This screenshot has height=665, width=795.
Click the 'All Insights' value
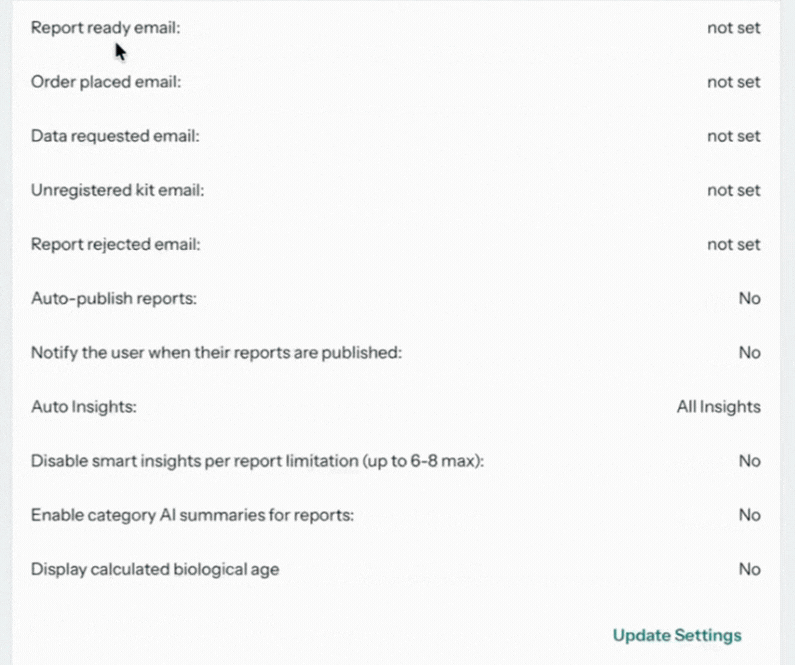pos(718,407)
